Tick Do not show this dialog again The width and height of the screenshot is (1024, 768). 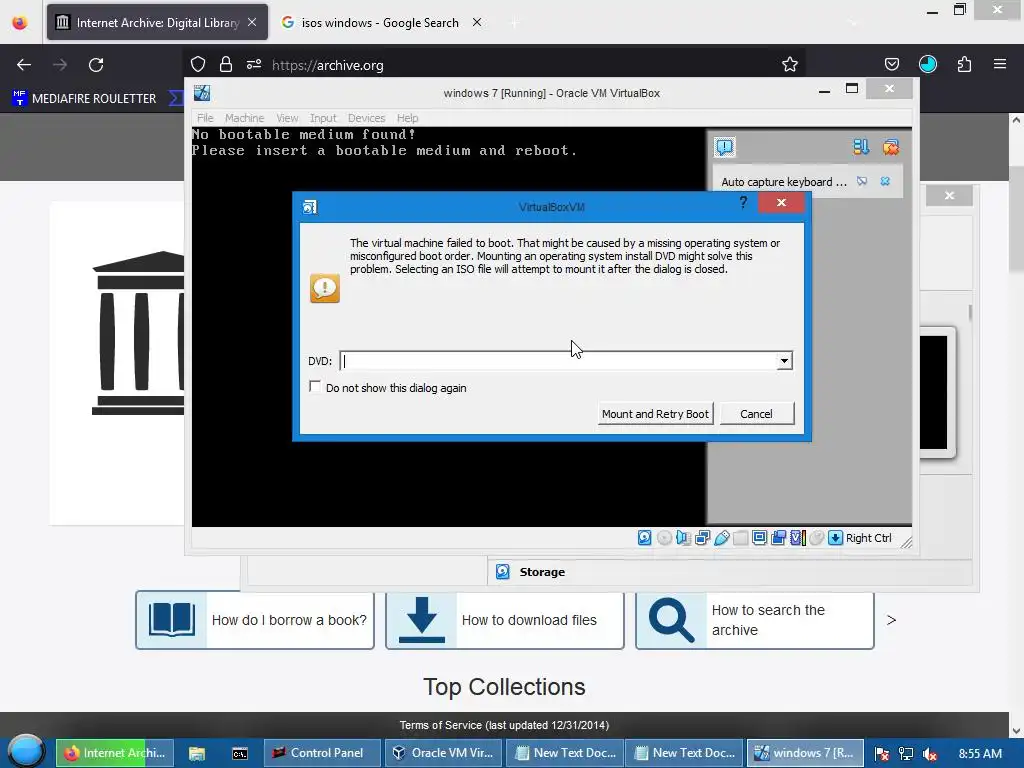coord(315,387)
